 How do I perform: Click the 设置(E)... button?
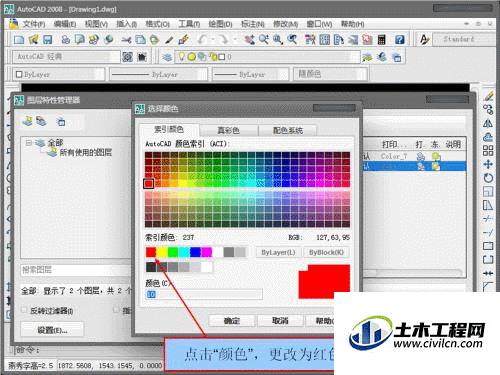(52, 330)
